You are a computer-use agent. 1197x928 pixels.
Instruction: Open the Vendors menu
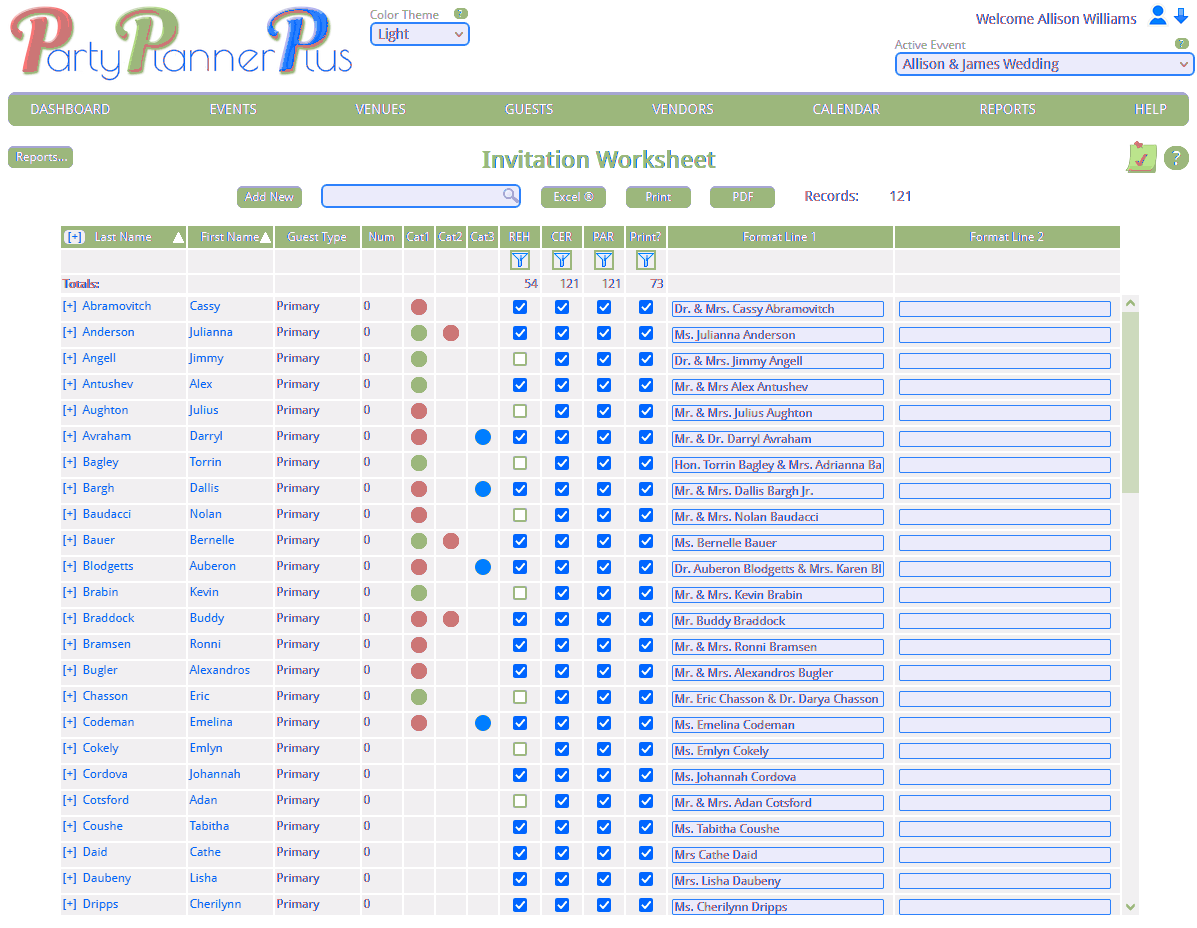(682, 109)
